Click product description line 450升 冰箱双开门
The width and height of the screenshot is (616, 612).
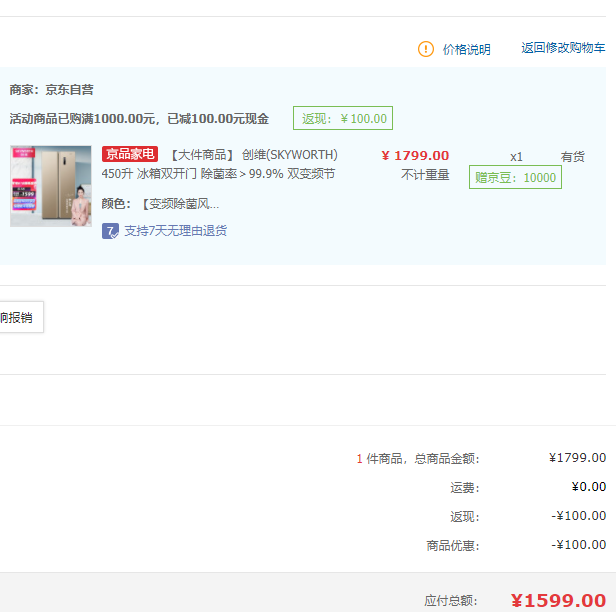point(218,174)
